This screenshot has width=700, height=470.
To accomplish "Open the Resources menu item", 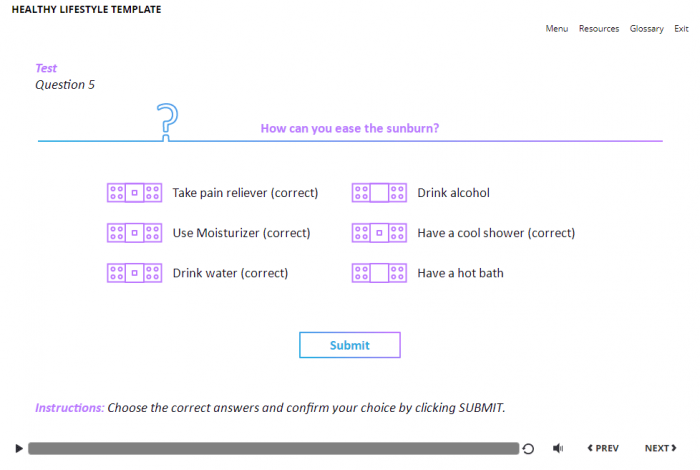I will point(599,29).
